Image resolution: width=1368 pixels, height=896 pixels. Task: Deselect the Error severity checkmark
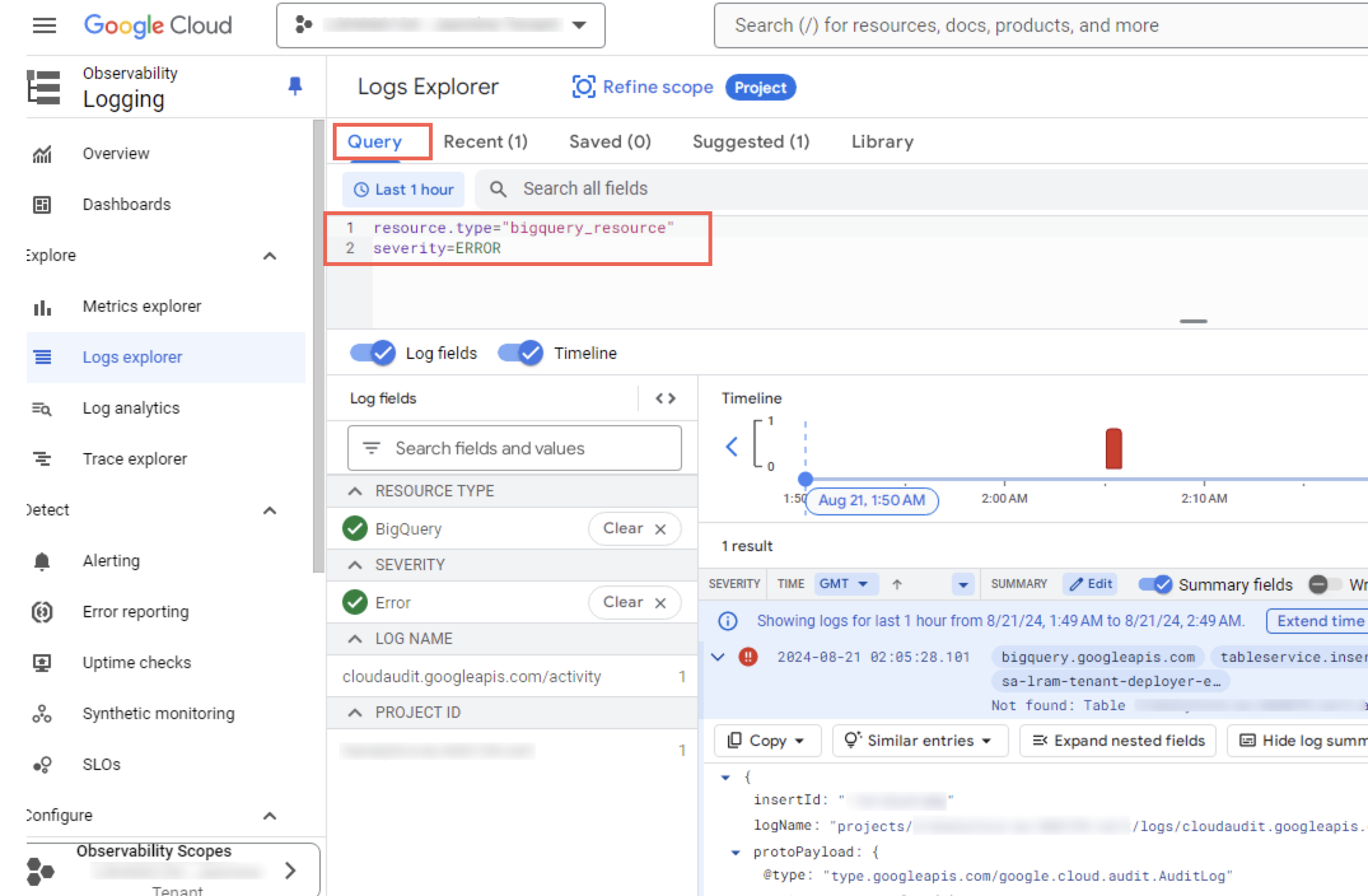[x=355, y=602]
